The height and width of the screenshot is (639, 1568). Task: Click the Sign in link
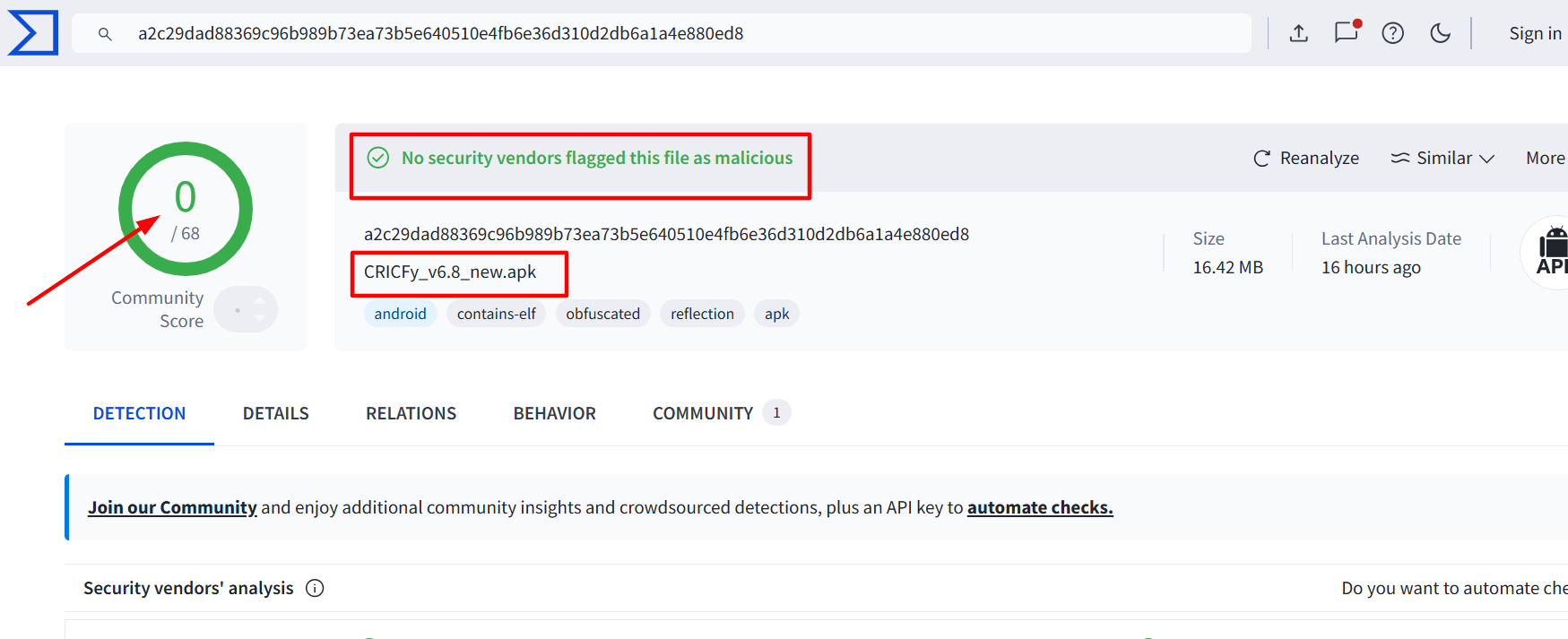click(1535, 33)
